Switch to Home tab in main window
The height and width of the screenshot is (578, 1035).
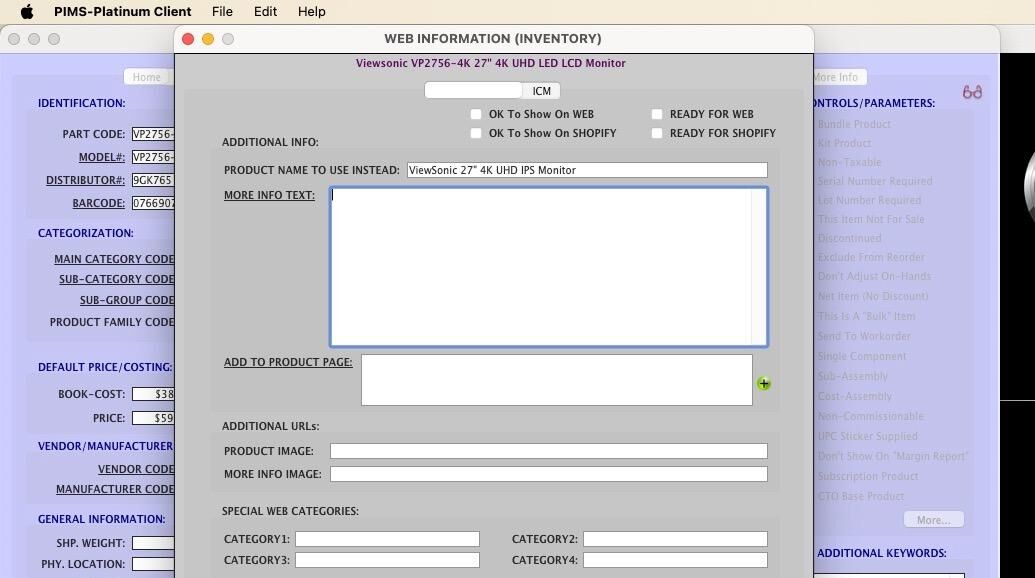(147, 77)
